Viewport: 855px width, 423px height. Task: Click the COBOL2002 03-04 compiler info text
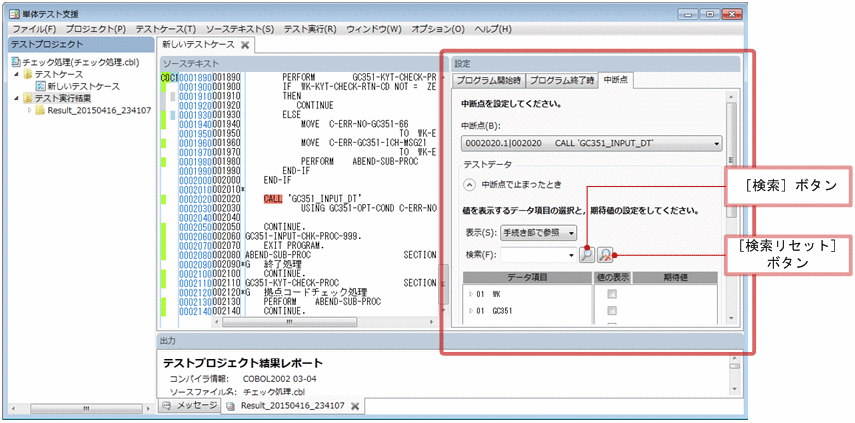[280, 379]
